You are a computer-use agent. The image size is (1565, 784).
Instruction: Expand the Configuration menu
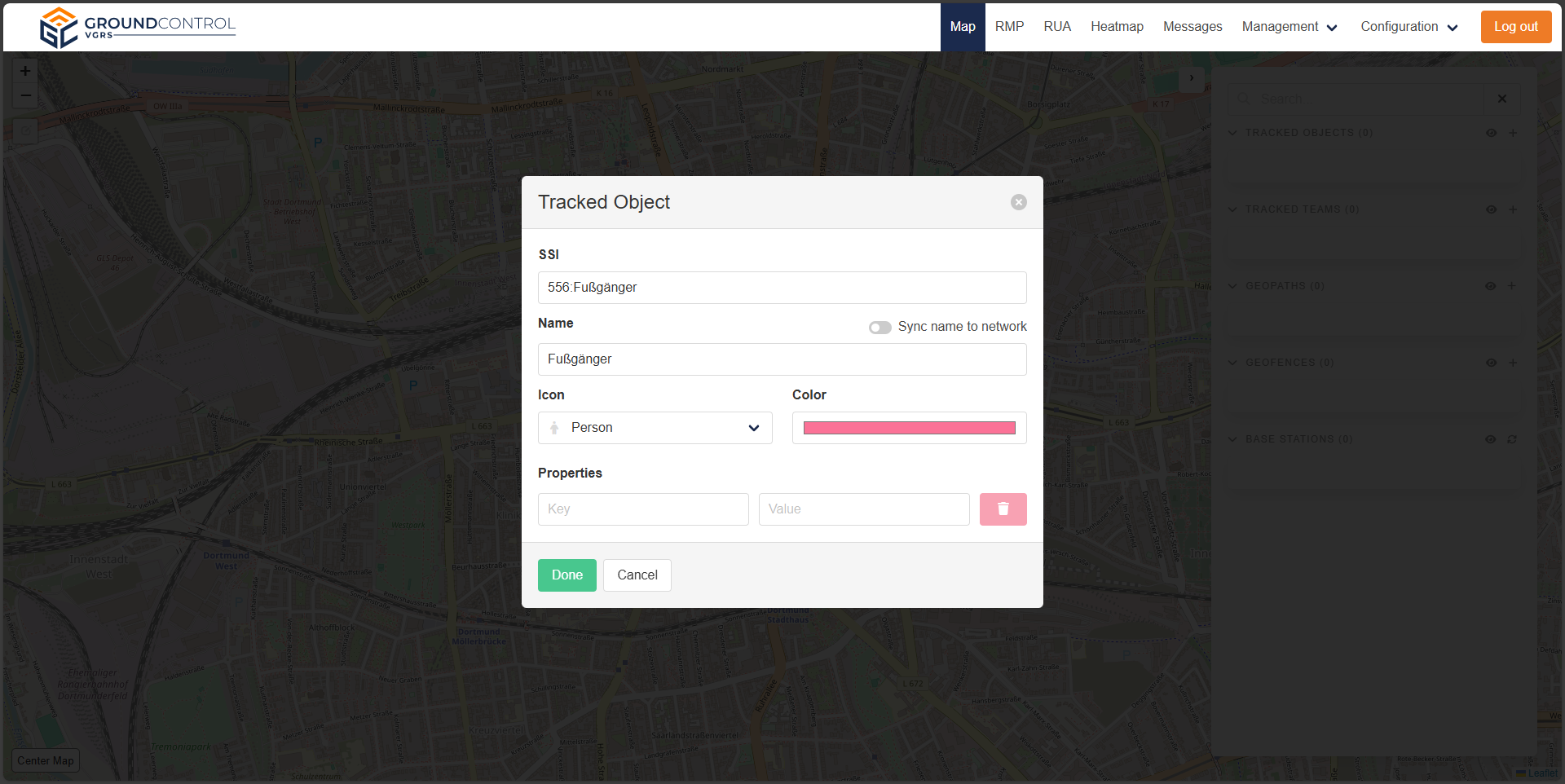pos(1408,27)
